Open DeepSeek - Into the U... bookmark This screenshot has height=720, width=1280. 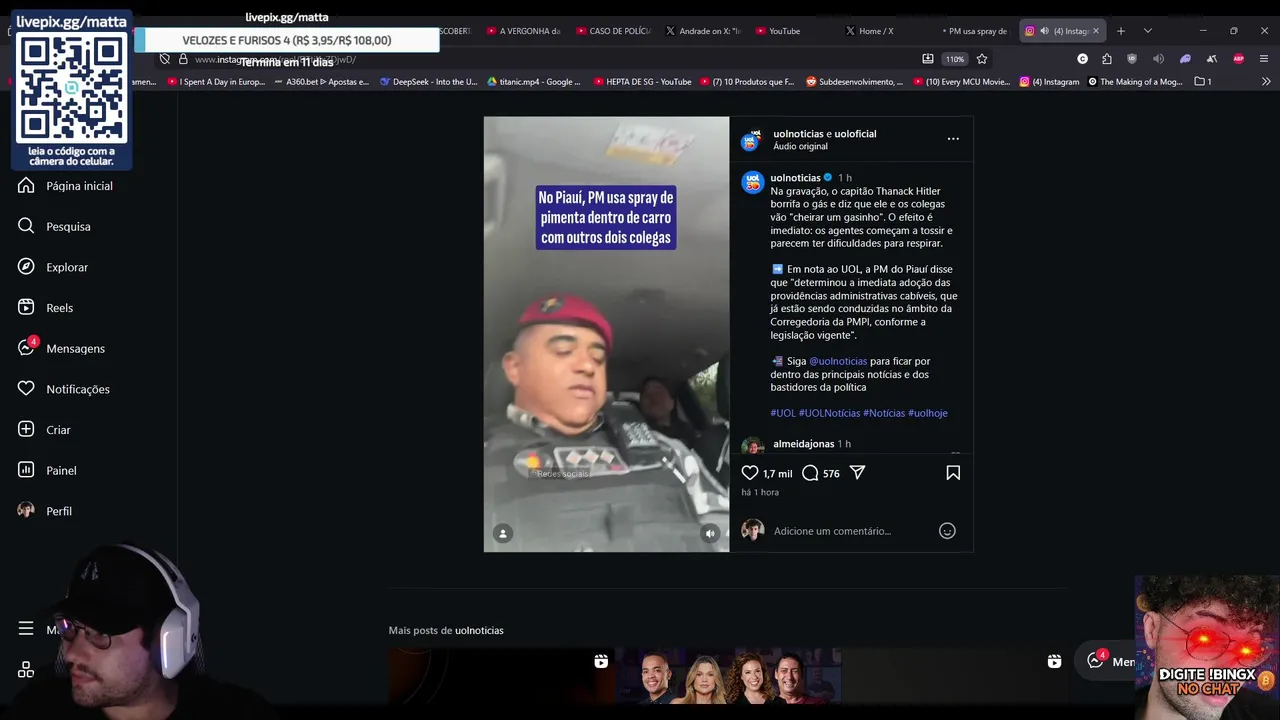click(428, 82)
